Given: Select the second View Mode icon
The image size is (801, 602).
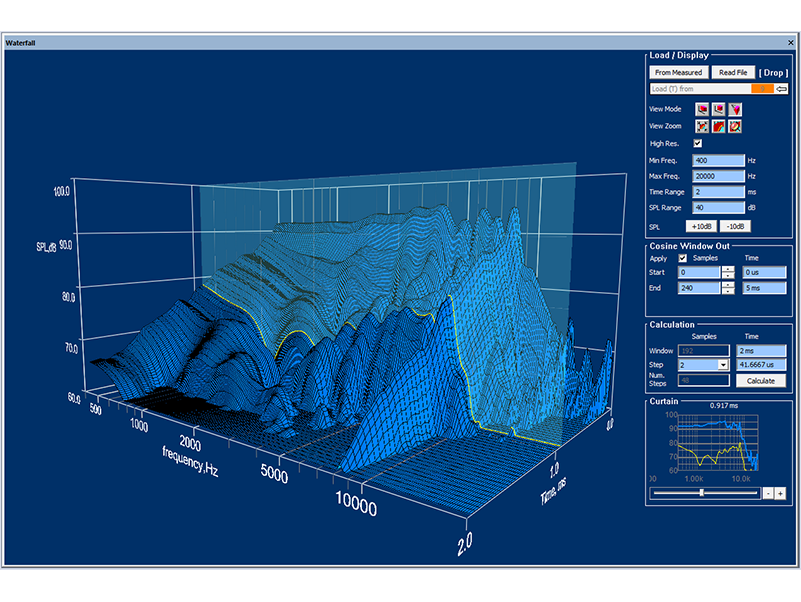Looking at the screenshot, I should [719, 109].
